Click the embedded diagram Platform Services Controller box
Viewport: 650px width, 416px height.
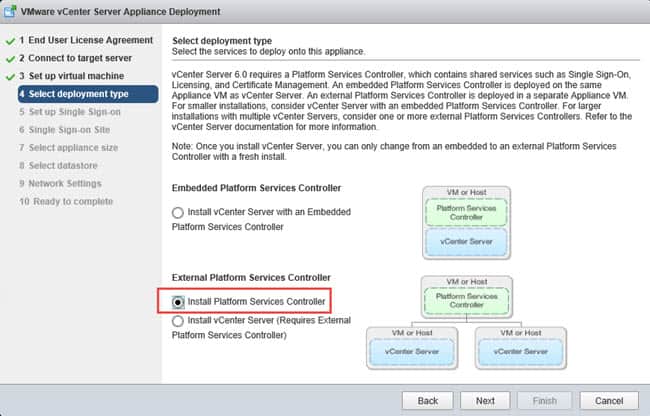pos(466,213)
